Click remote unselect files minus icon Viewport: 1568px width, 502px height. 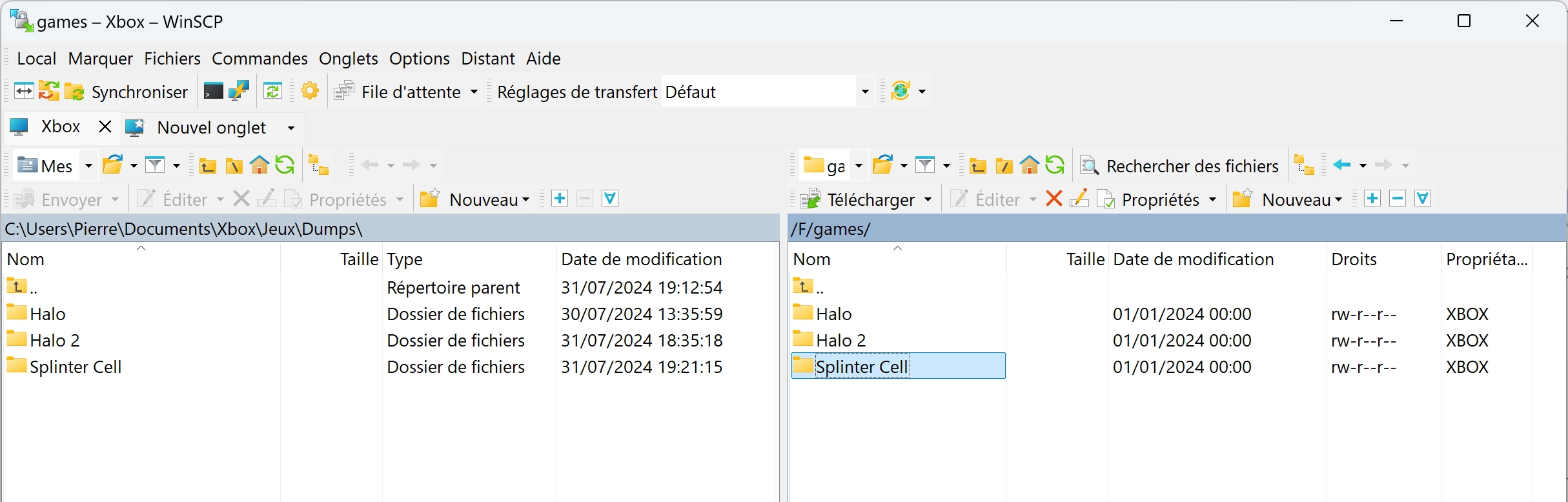pyautogui.click(x=1398, y=199)
